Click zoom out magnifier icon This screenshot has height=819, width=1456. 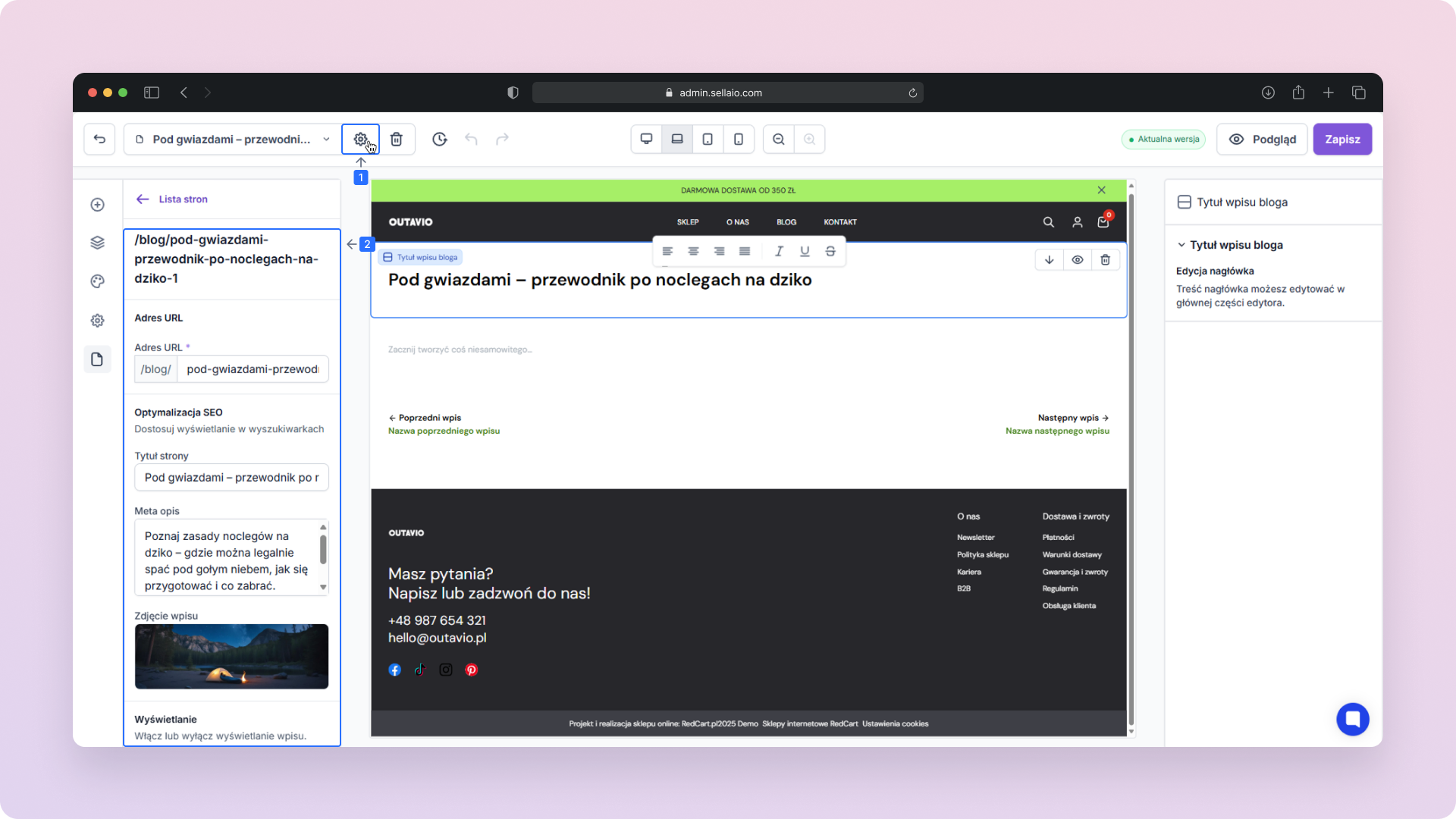(779, 140)
